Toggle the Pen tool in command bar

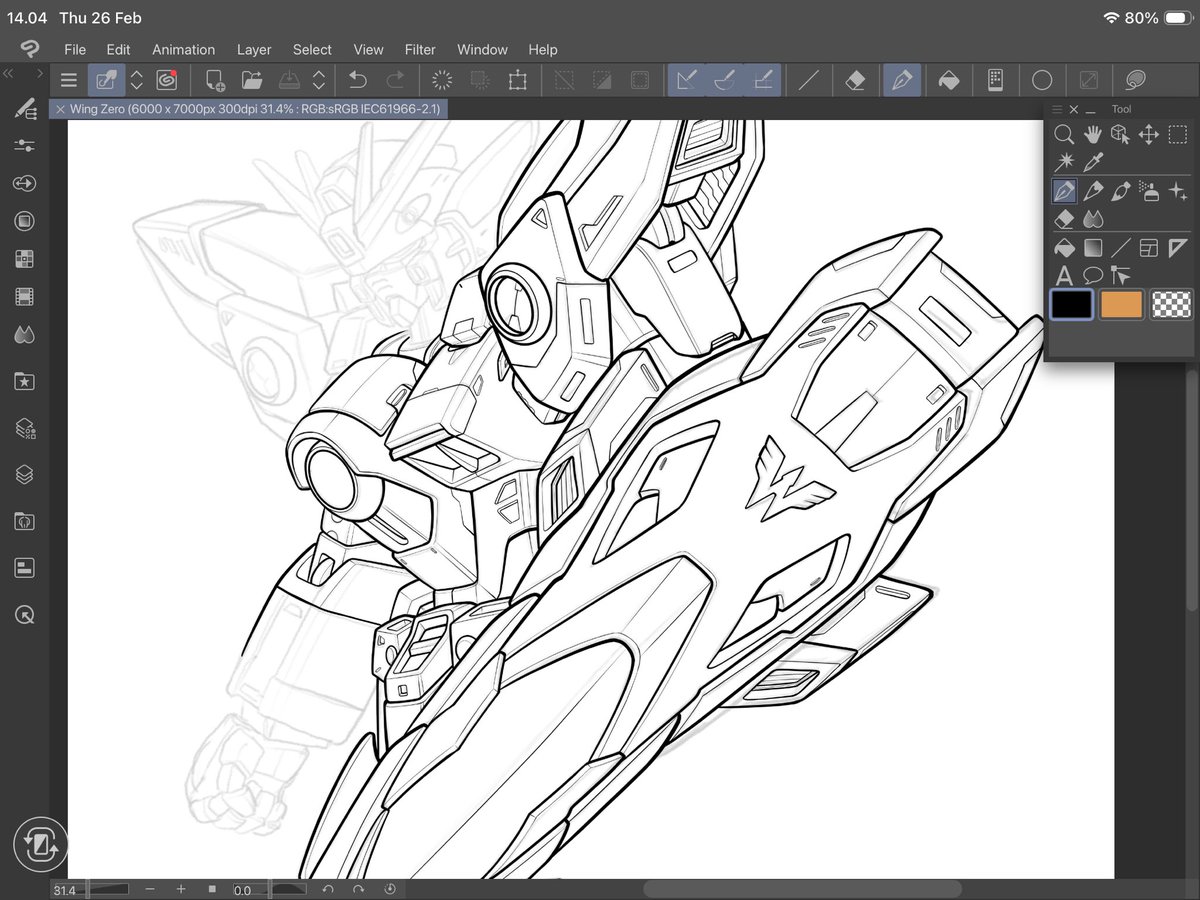tap(902, 80)
